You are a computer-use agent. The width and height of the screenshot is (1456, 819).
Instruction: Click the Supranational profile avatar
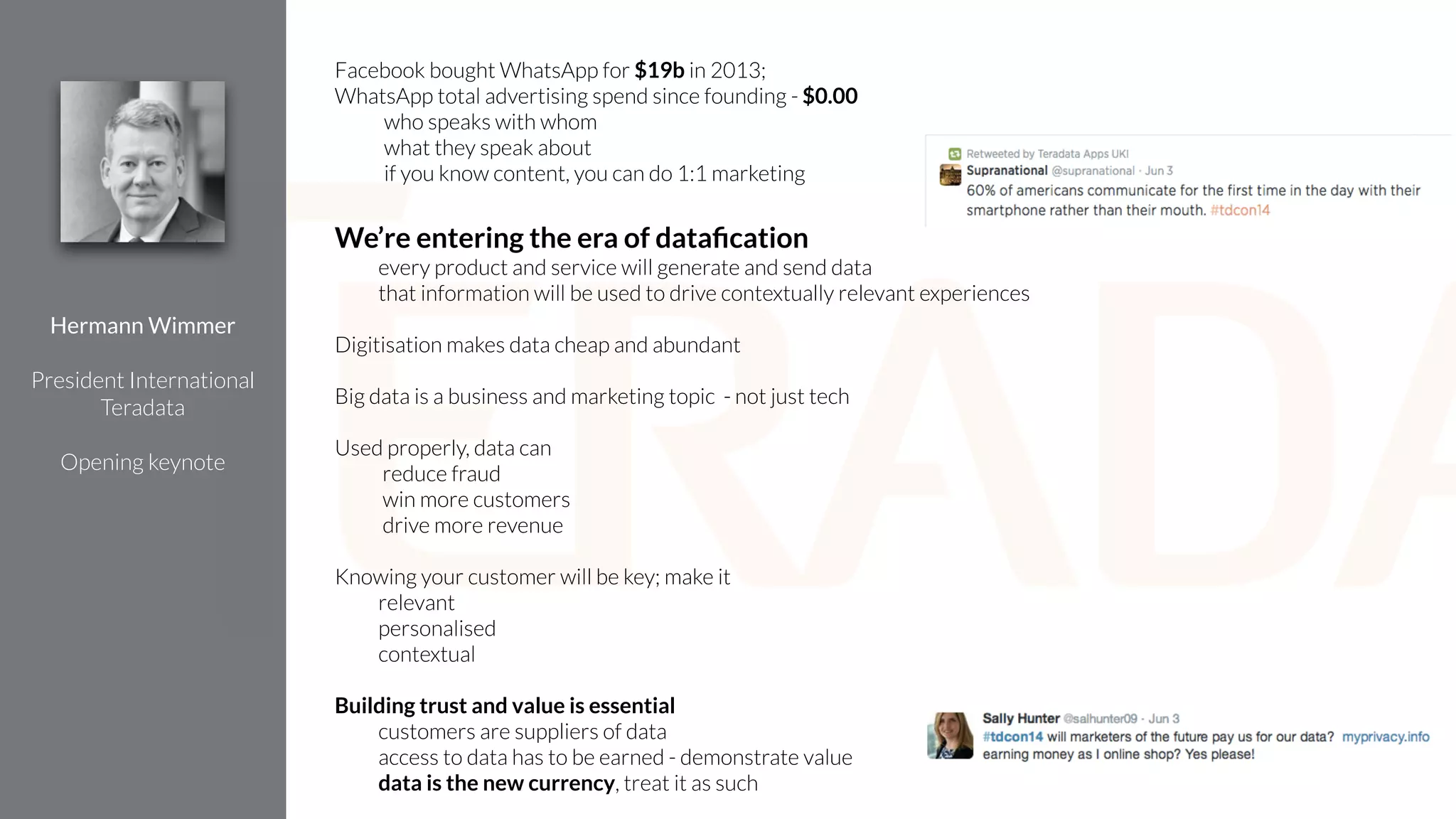coord(951,175)
